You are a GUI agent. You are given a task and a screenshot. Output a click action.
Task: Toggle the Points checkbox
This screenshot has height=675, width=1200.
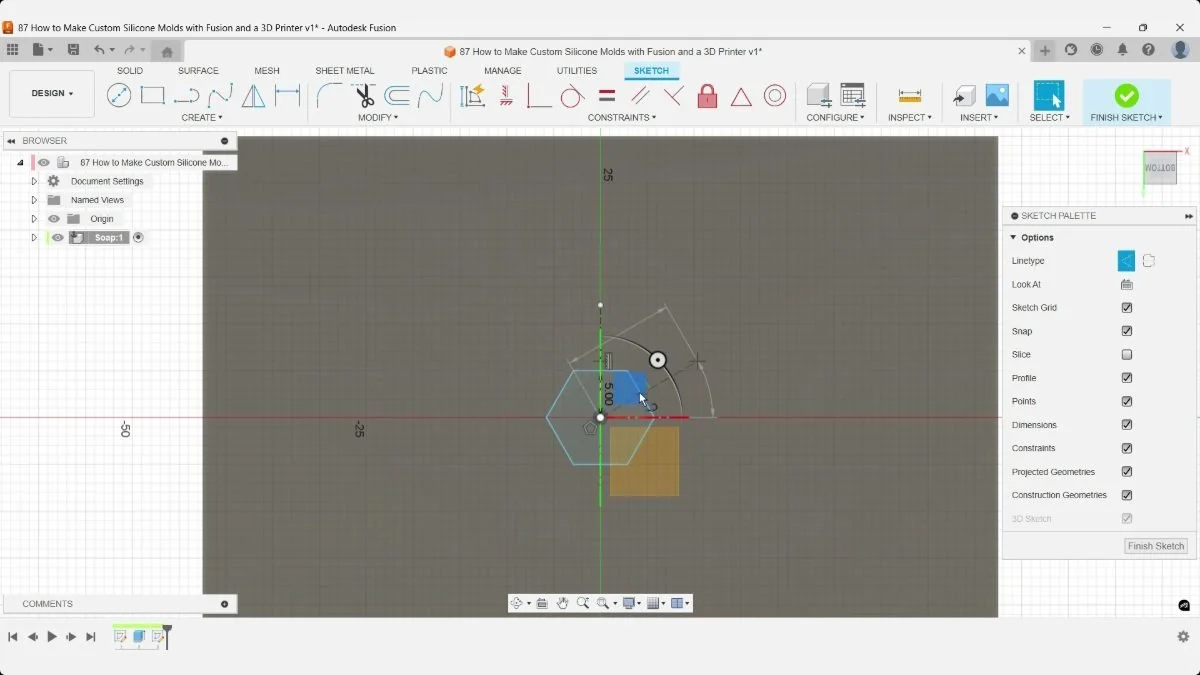pos(1127,401)
